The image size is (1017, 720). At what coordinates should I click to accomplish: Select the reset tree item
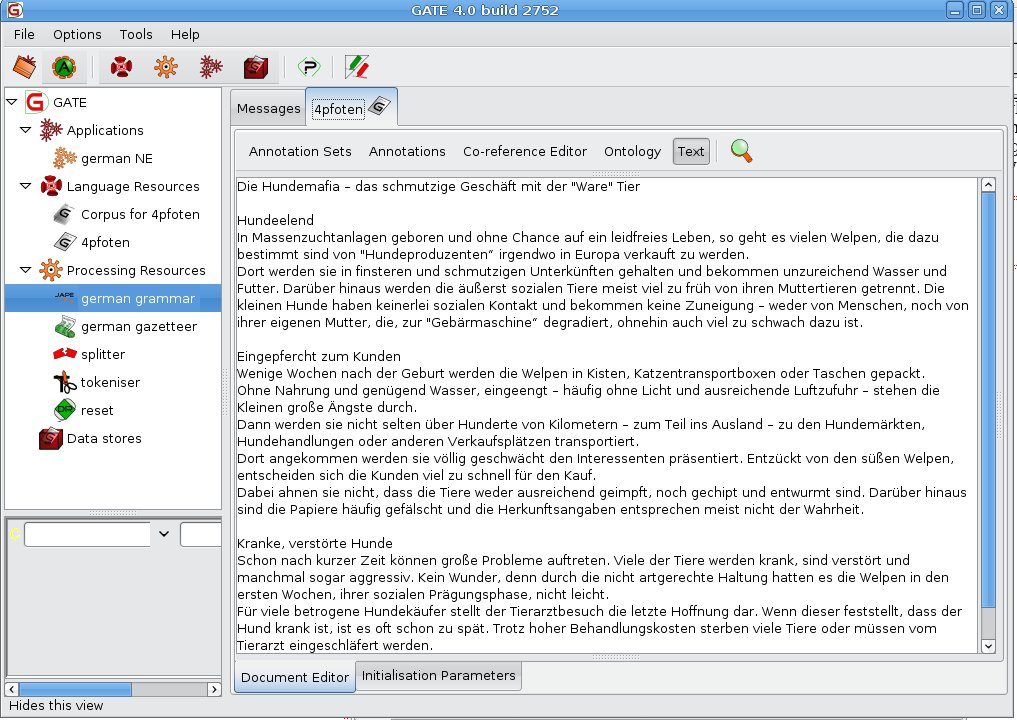coord(97,410)
